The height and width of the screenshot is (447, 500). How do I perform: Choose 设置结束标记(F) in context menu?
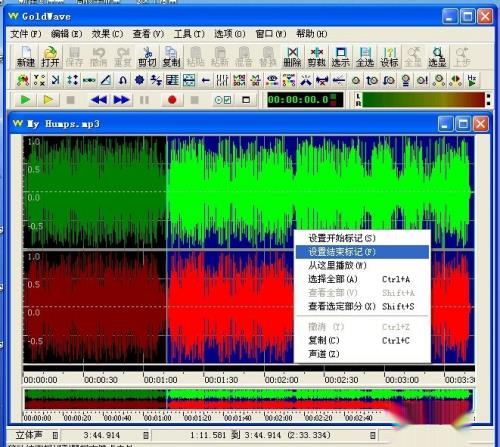(362, 252)
